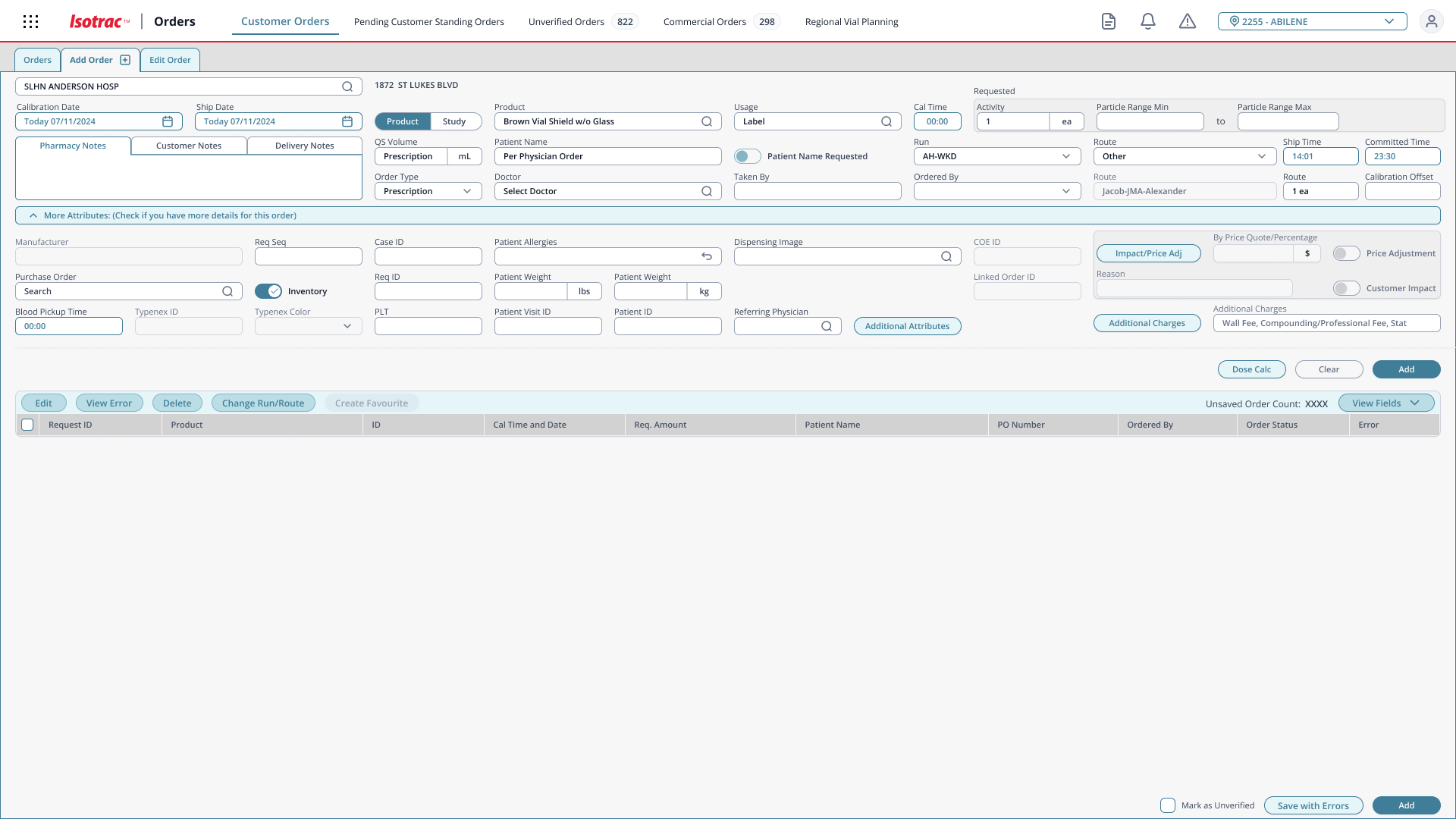
Task: Click the warning triangle alerts icon
Action: (x=1188, y=22)
